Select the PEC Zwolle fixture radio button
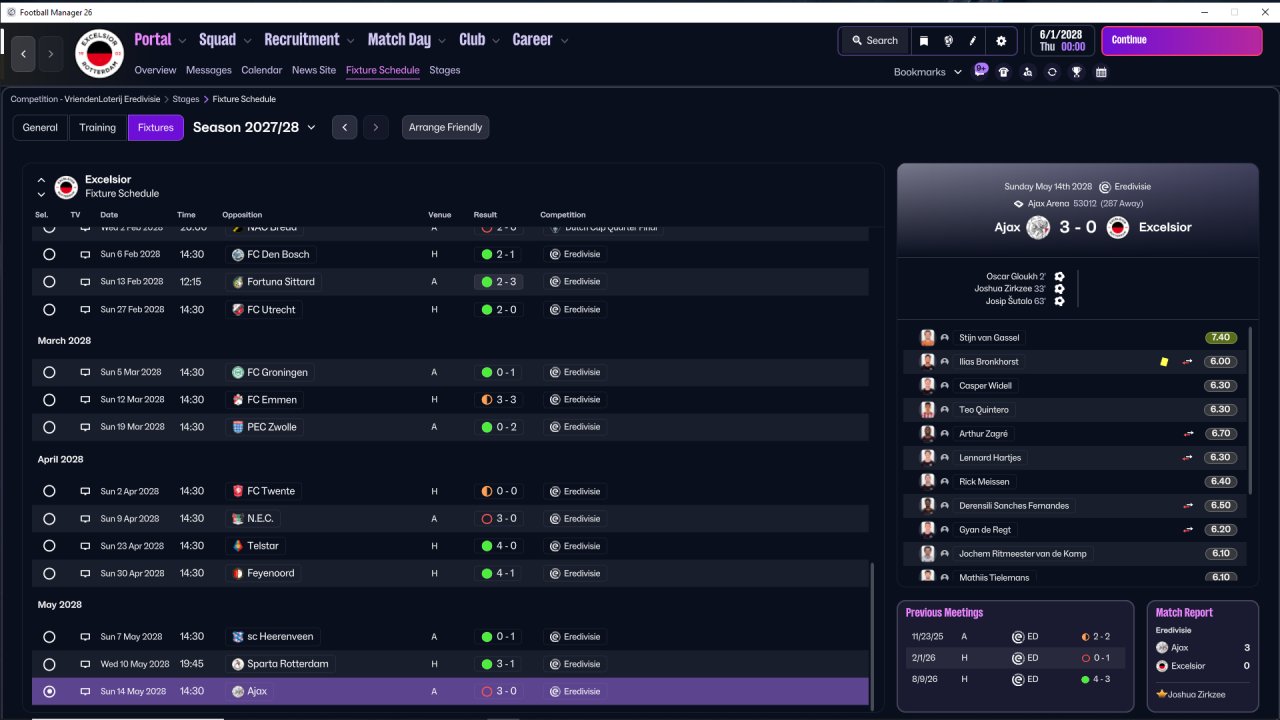The height and width of the screenshot is (720, 1280). [x=49, y=427]
